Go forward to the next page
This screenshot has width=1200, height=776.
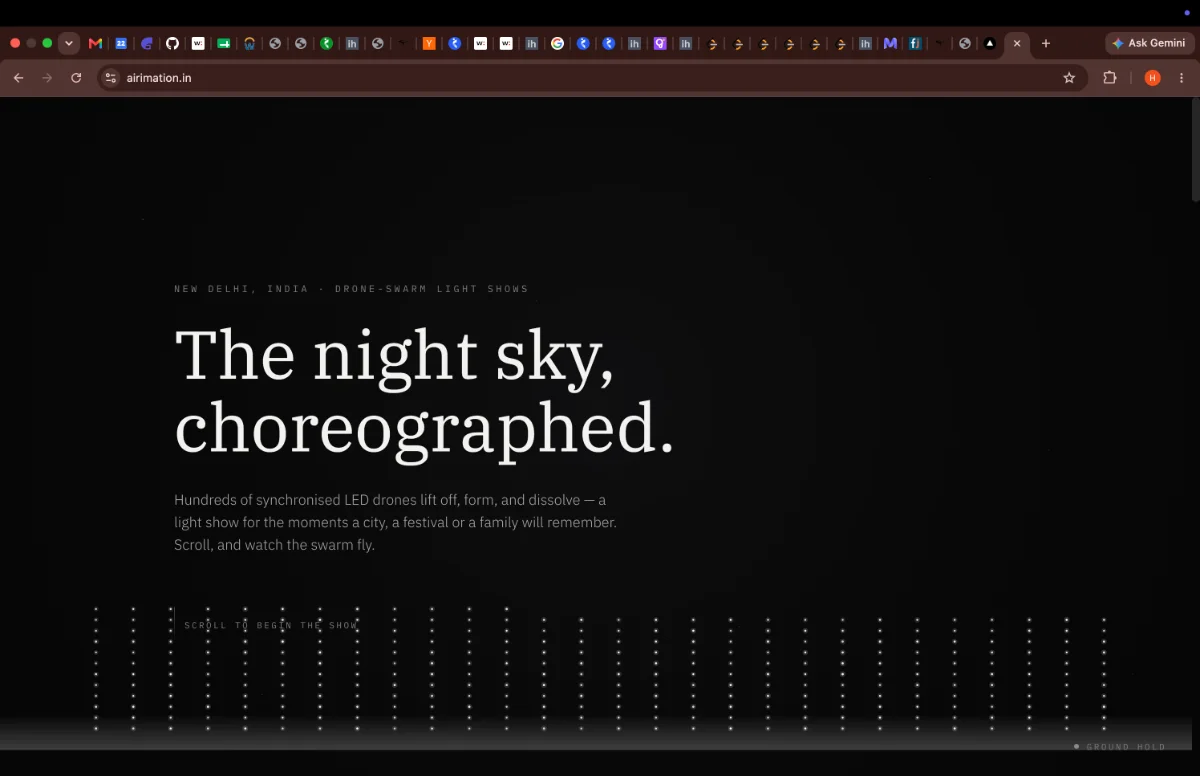click(x=47, y=78)
